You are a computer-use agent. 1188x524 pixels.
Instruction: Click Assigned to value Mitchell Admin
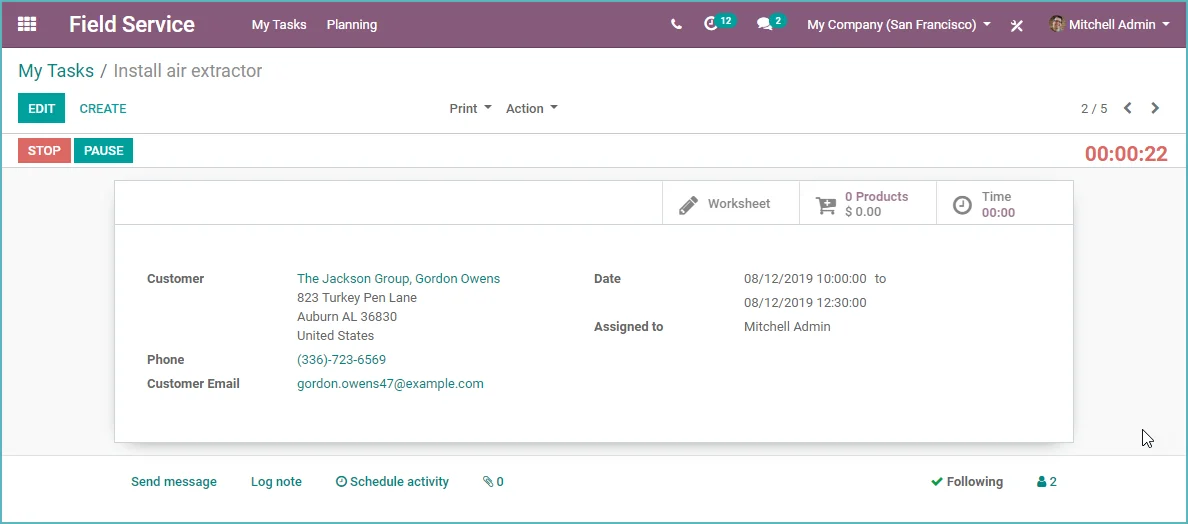787,327
